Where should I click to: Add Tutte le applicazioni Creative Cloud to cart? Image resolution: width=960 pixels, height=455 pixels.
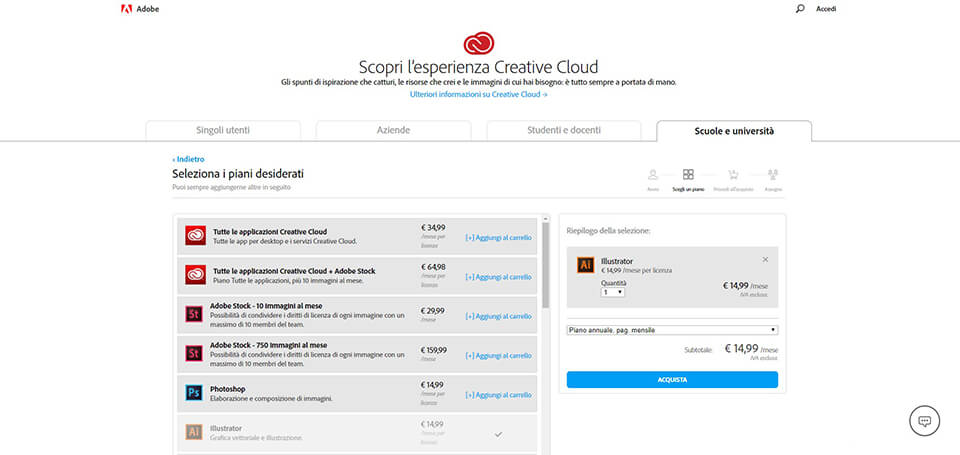tap(498, 238)
